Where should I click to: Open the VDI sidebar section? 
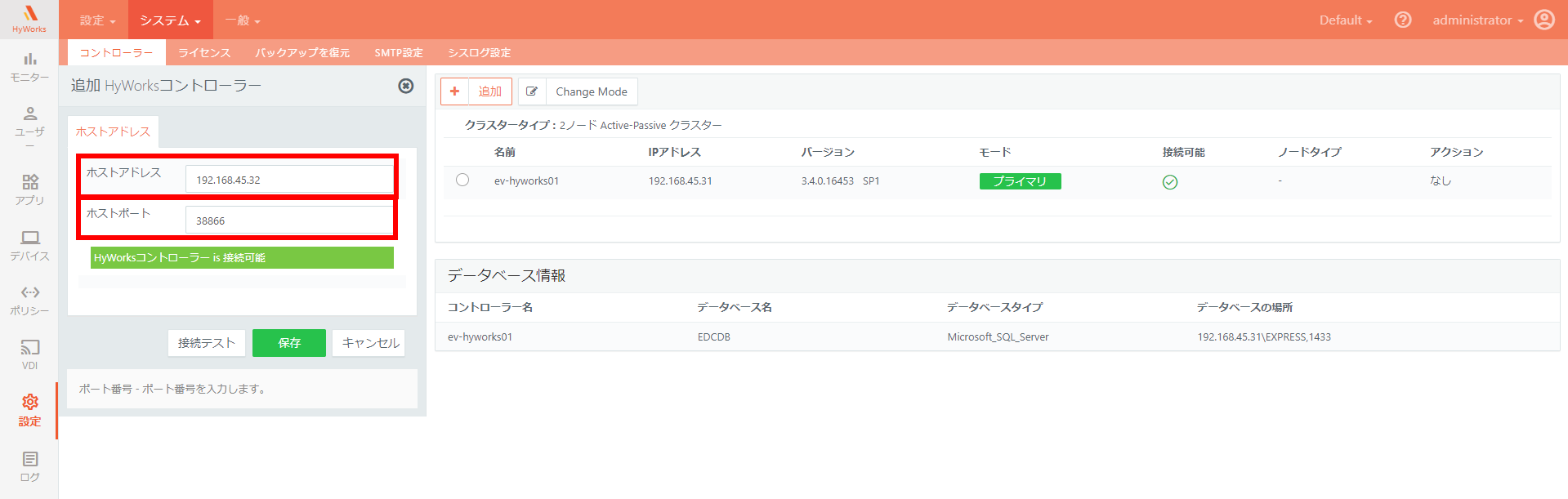[x=29, y=354]
